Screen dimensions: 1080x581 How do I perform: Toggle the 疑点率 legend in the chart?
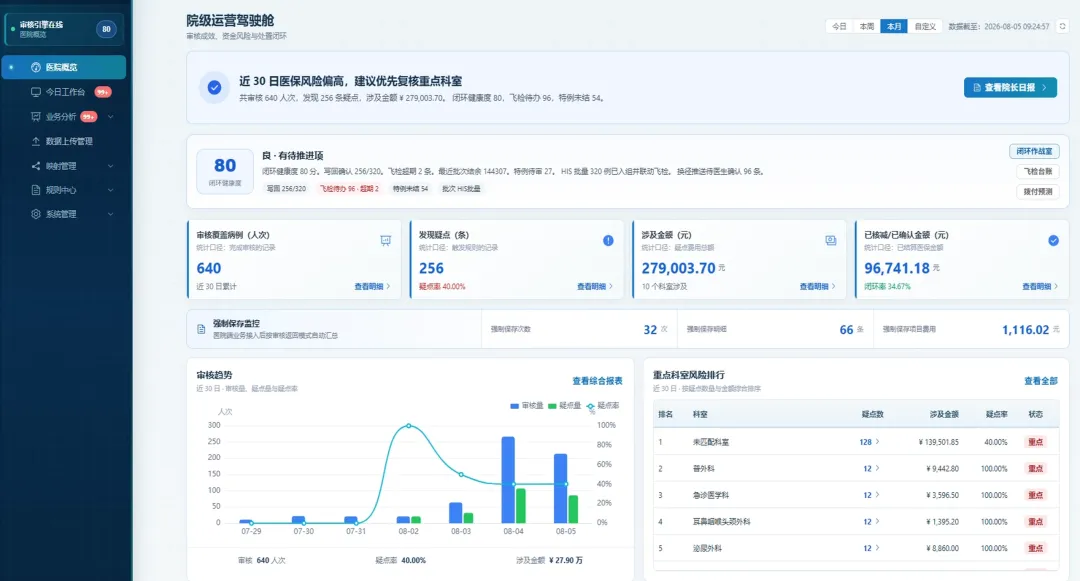603,406
